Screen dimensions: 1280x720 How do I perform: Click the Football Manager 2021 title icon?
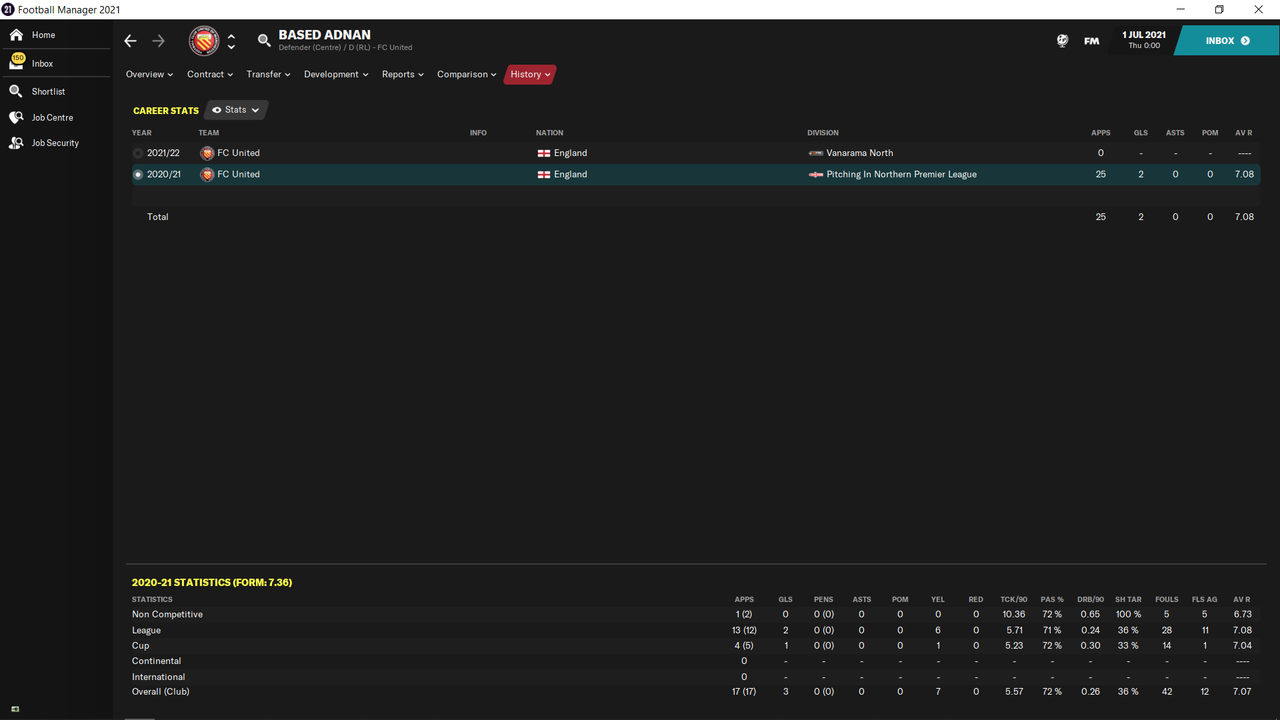[x=8, y=9]
